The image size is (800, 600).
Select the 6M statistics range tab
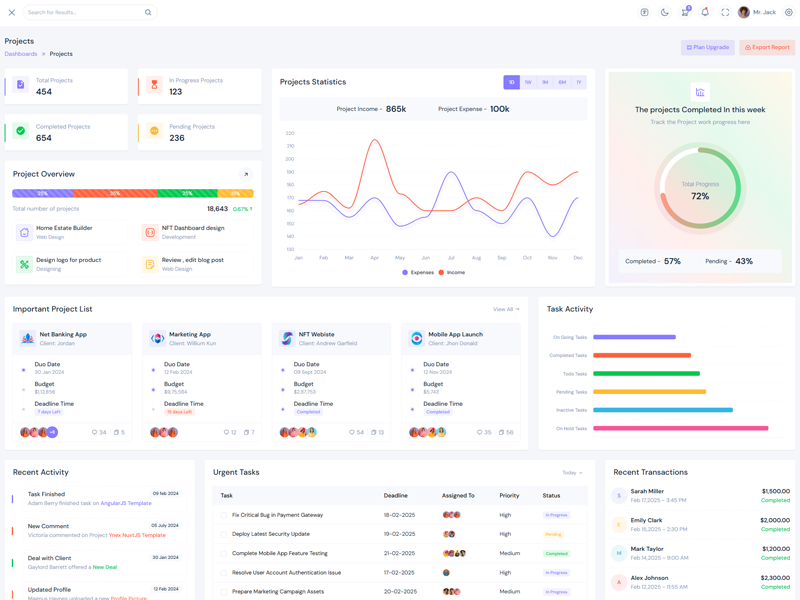tap(562, 83)
